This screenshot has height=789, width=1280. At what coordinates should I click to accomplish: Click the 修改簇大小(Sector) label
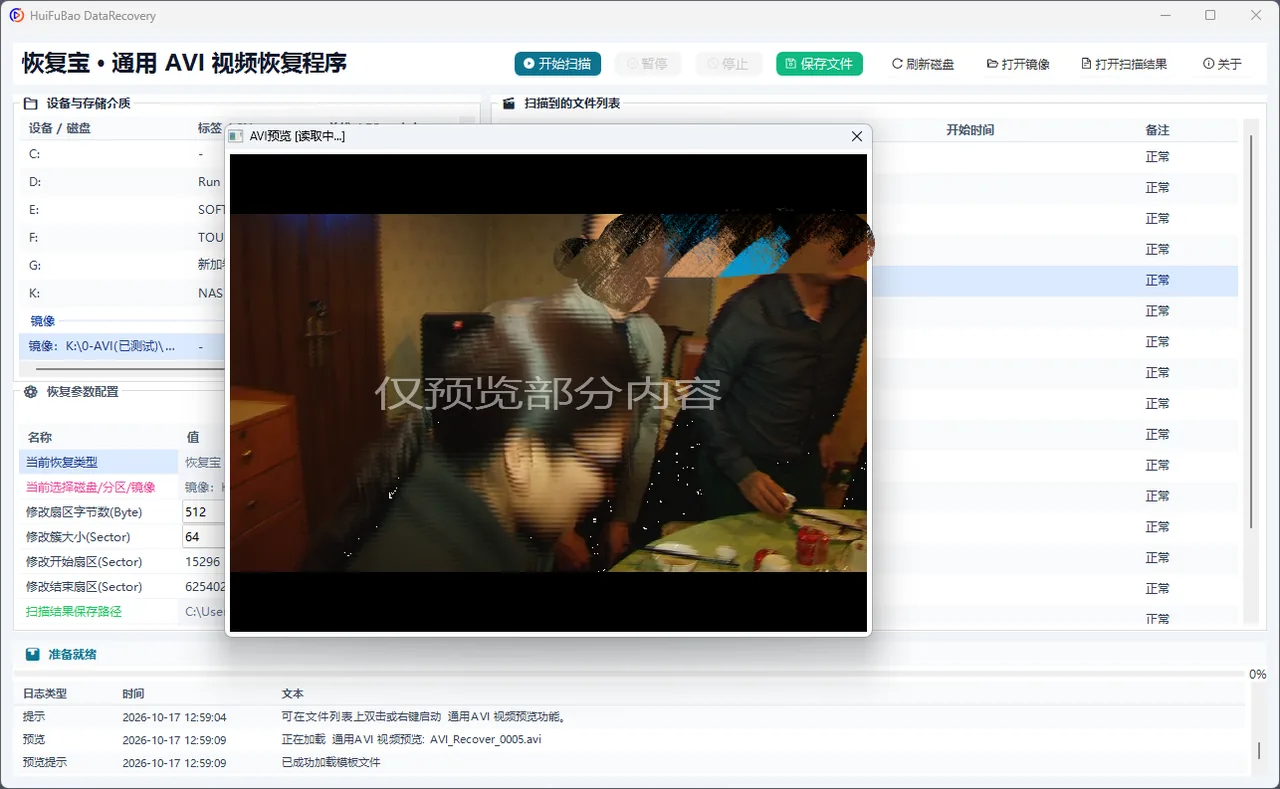click(x=77, y=537)
